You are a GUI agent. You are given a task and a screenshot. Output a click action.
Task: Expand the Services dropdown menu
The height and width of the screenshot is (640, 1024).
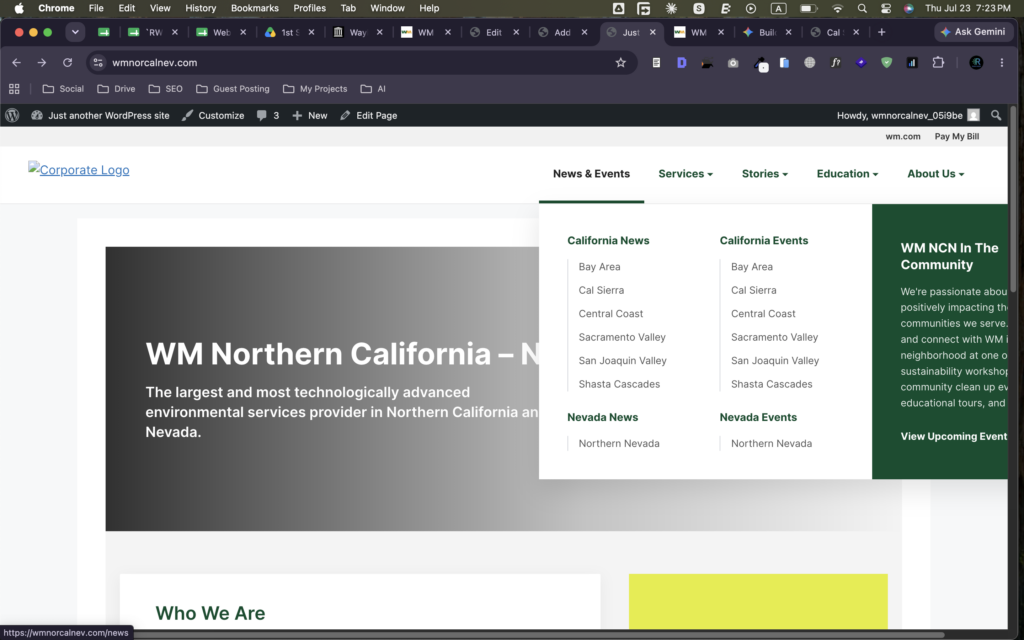coord(685,174)
